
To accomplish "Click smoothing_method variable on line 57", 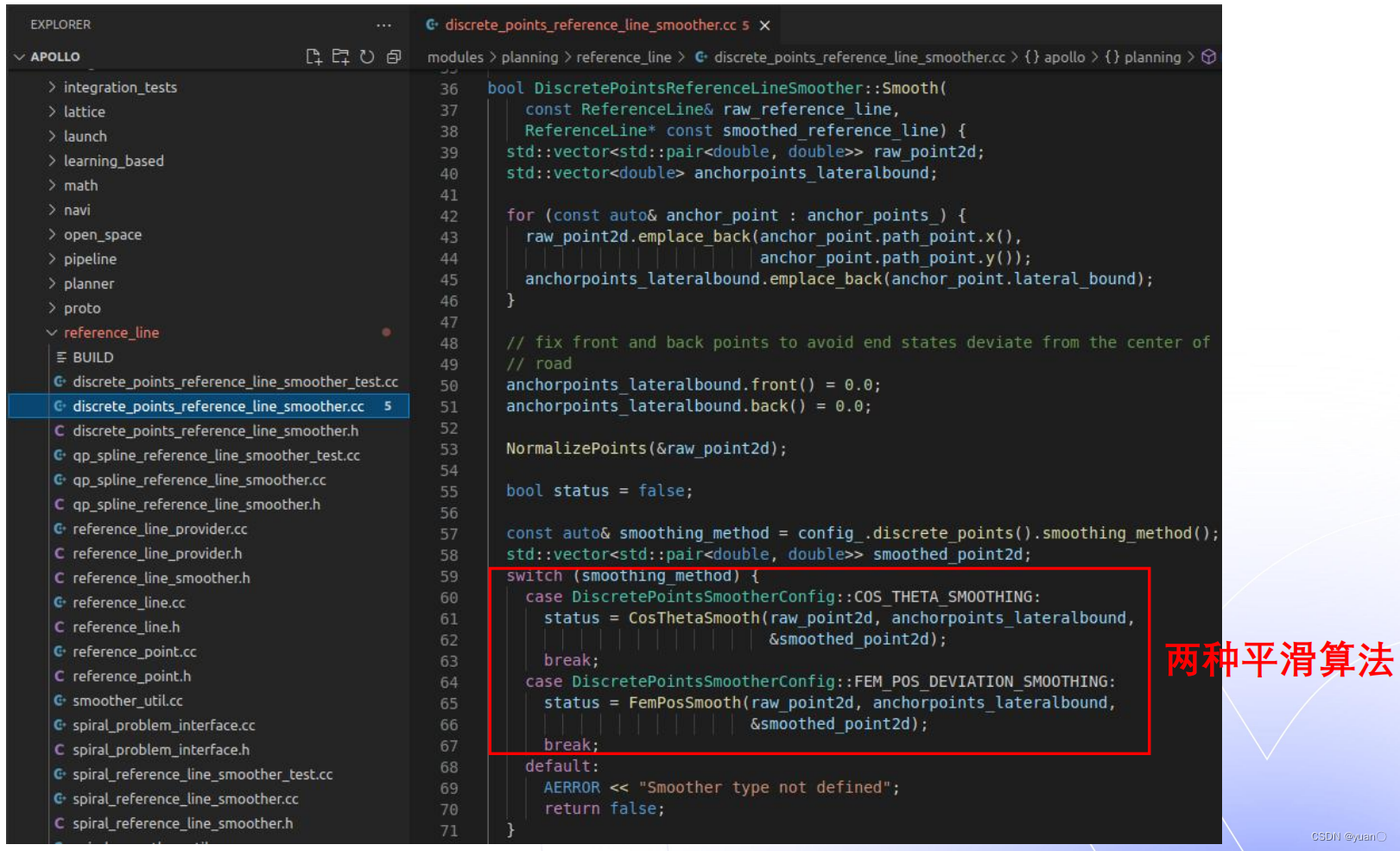I will coord(694,534).
